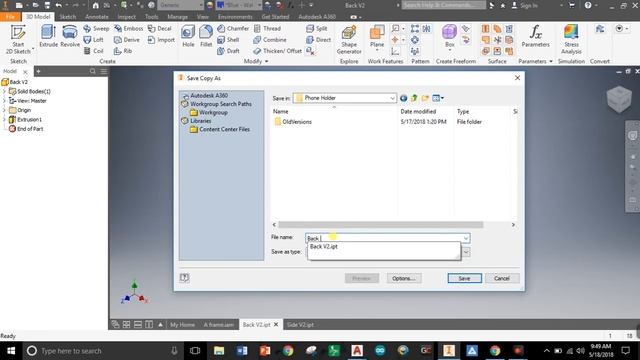640x360 pixels.
Task: Open the Save as type dropdown
Action: point(466,252)
